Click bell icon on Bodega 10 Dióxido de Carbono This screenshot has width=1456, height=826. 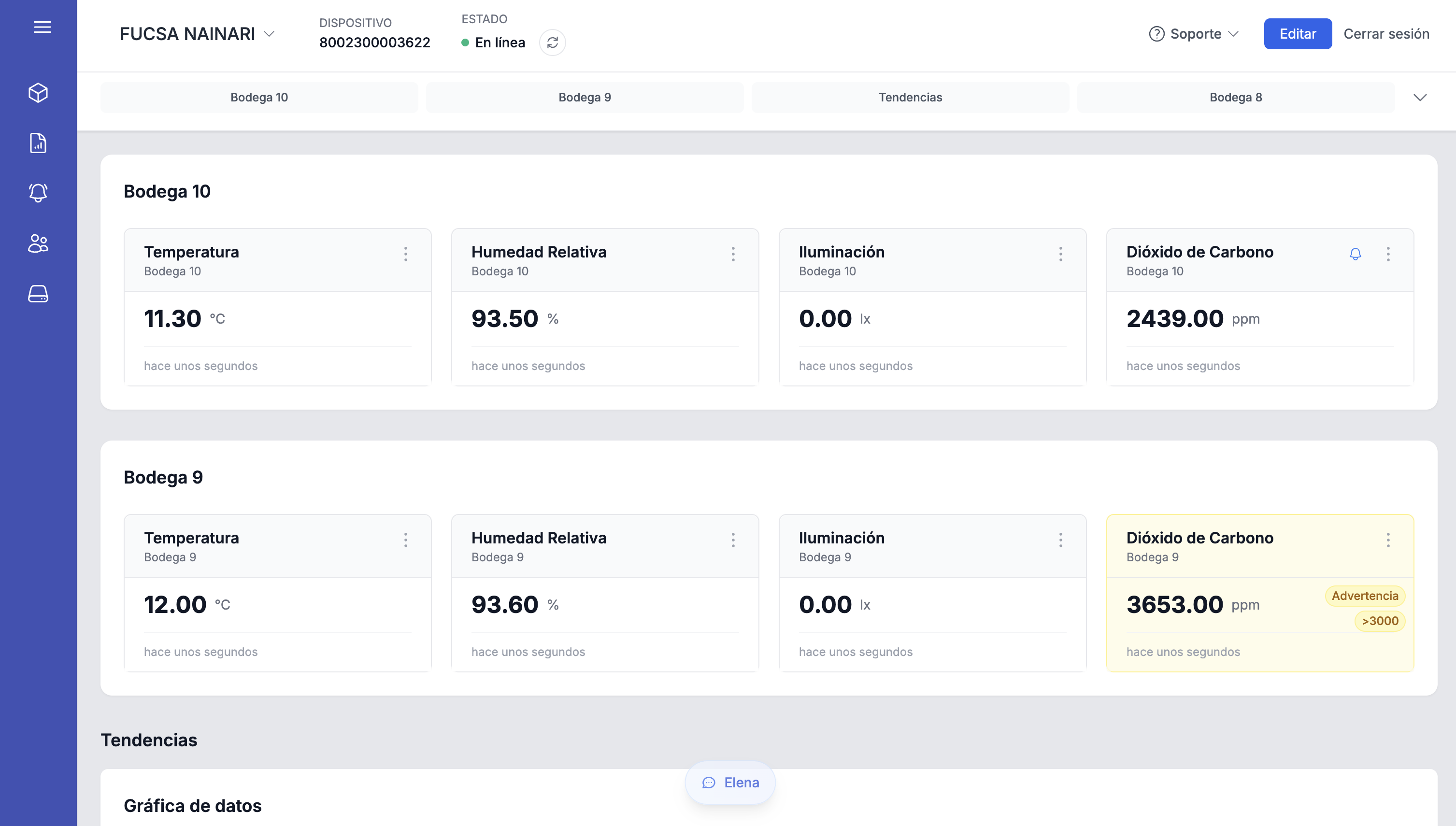1355,254
